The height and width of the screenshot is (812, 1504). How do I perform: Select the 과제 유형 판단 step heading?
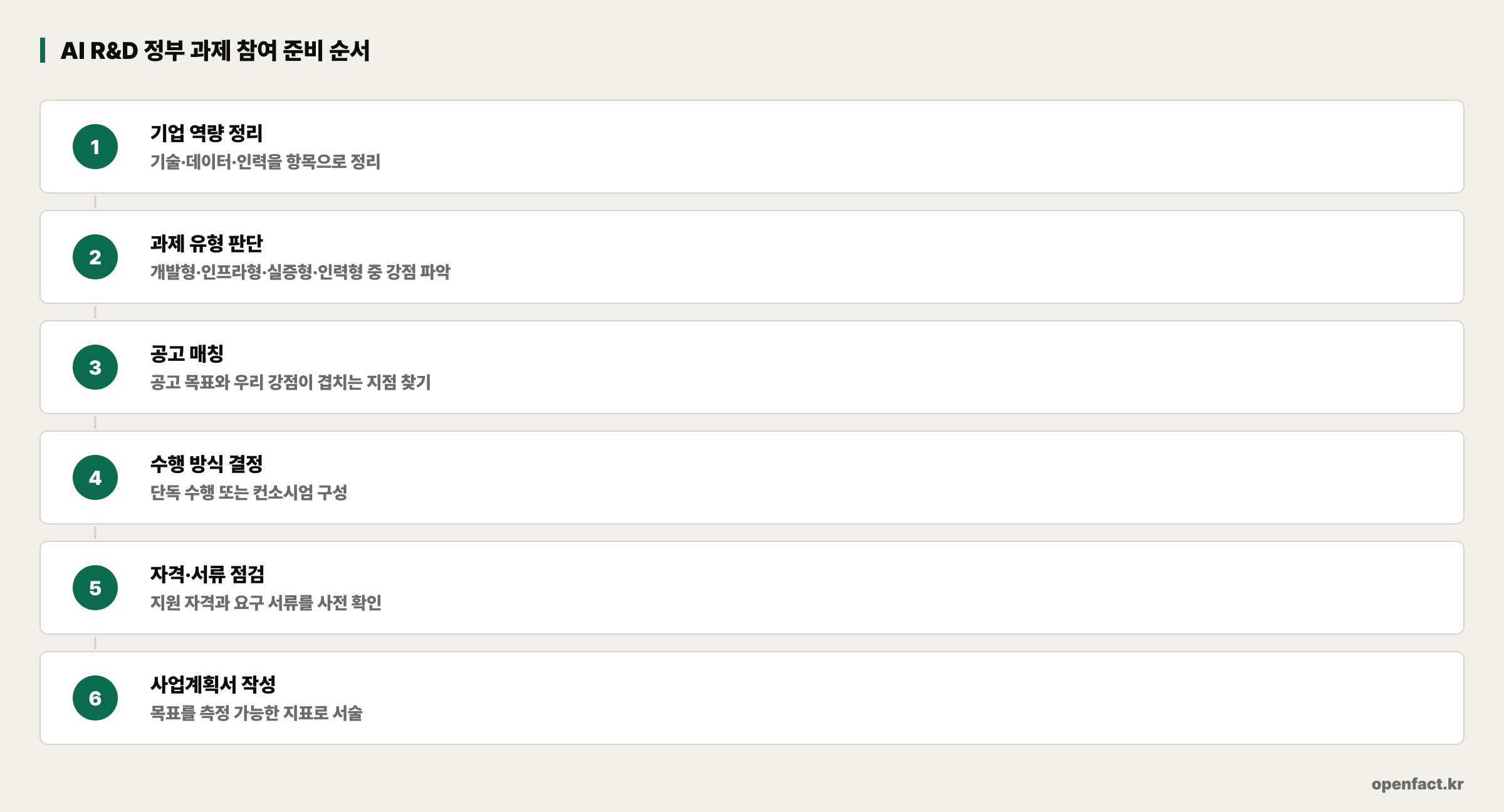pyautogui.click(x=206, y=243)
